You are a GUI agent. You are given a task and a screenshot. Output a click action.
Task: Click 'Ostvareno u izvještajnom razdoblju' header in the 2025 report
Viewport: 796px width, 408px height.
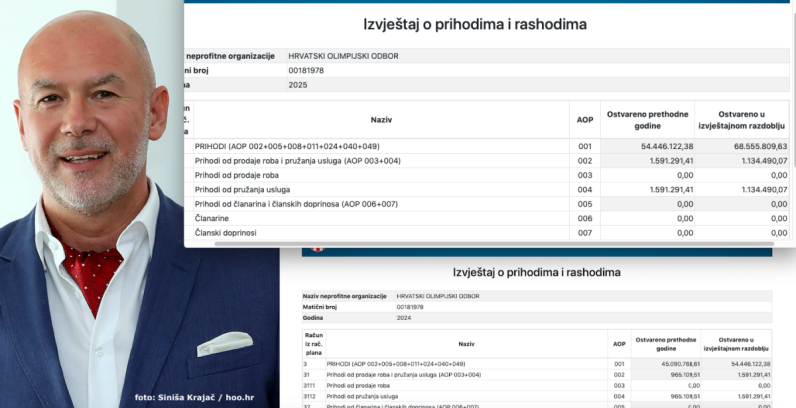(741, 120)
